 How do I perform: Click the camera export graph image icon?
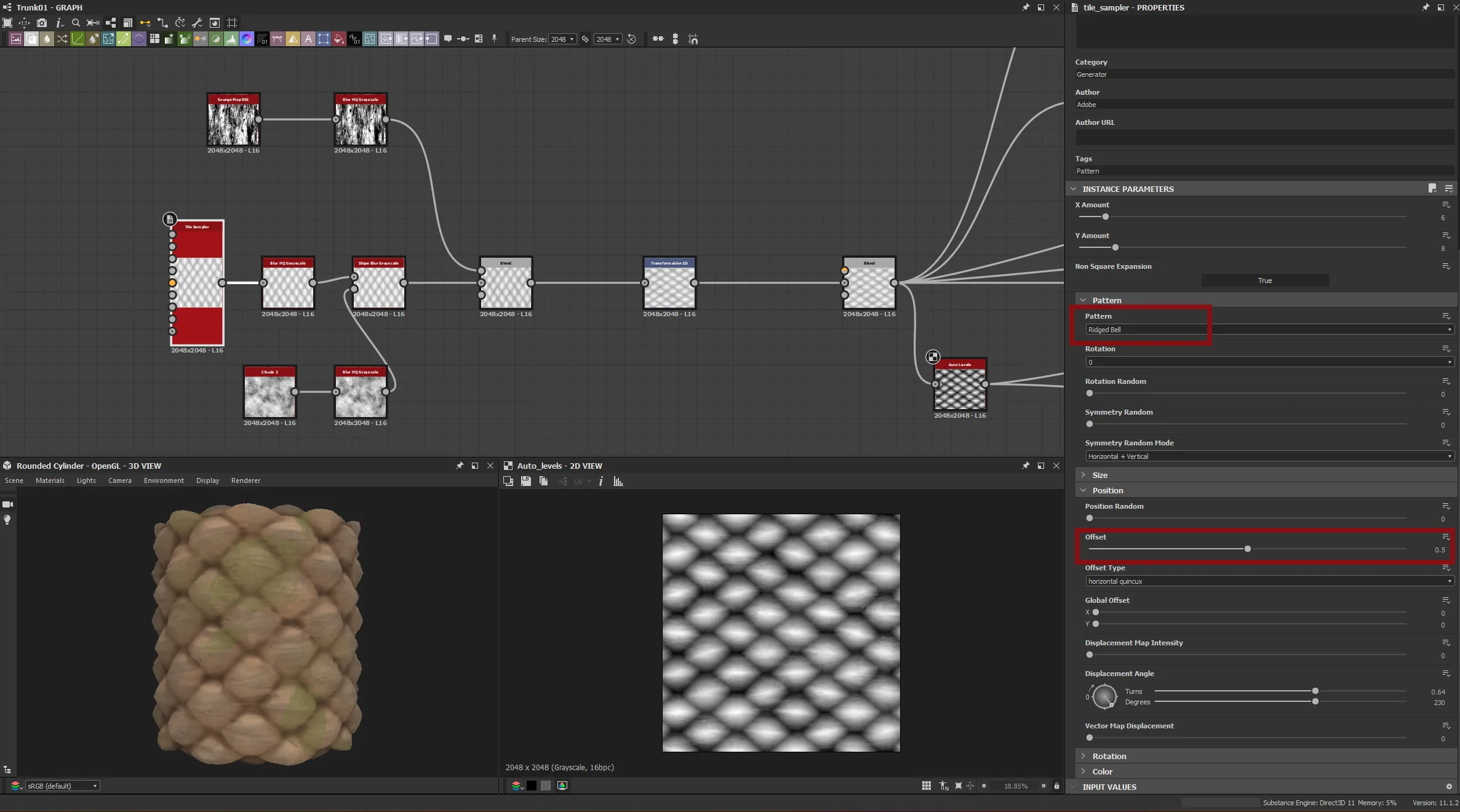(x=41, y=23)
